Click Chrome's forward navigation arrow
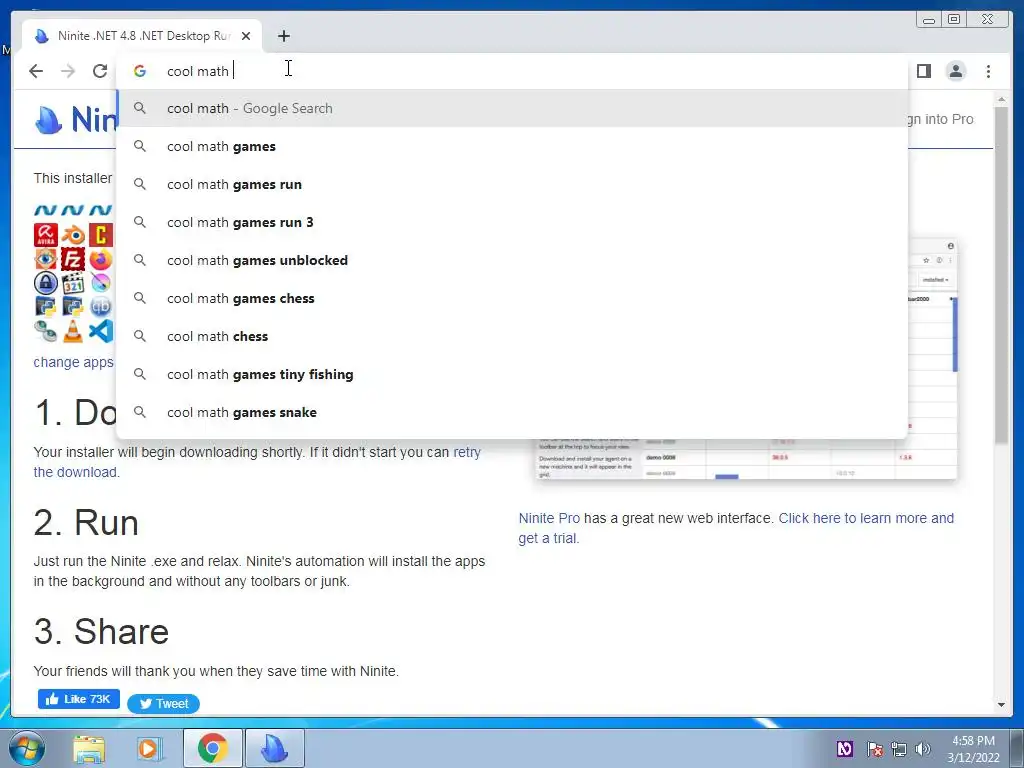The height and width of the screenshot is (768, 1024). coord(68,71)
